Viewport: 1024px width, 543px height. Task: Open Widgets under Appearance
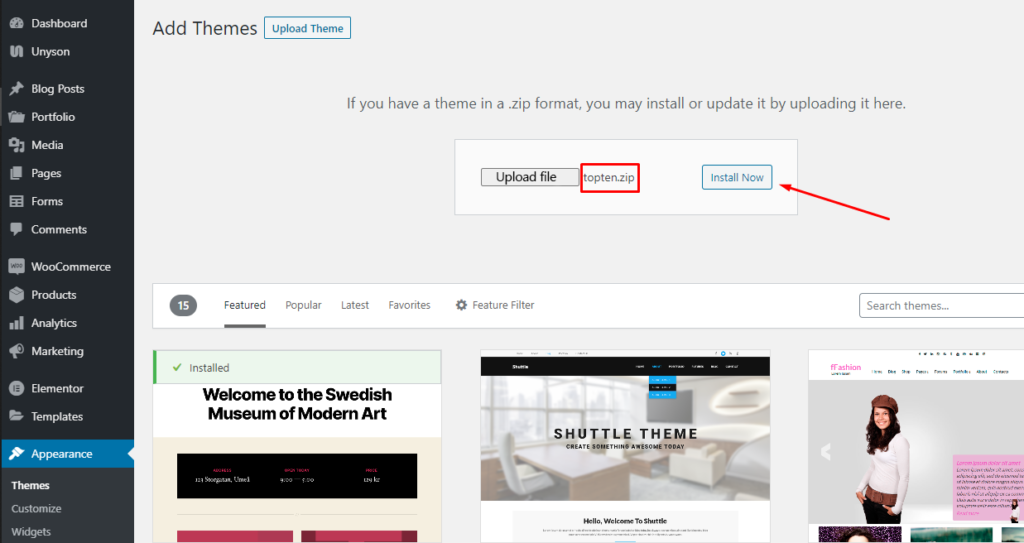[x=31, y=532]
